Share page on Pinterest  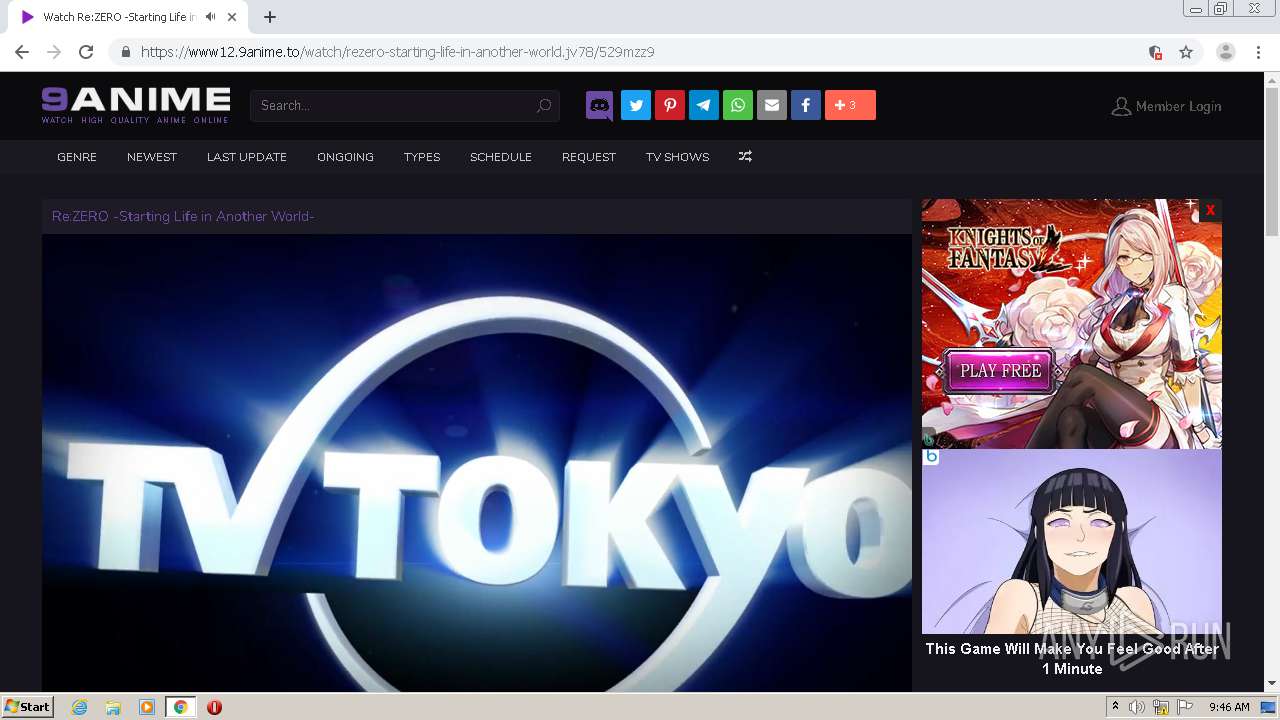pos(670,105)
